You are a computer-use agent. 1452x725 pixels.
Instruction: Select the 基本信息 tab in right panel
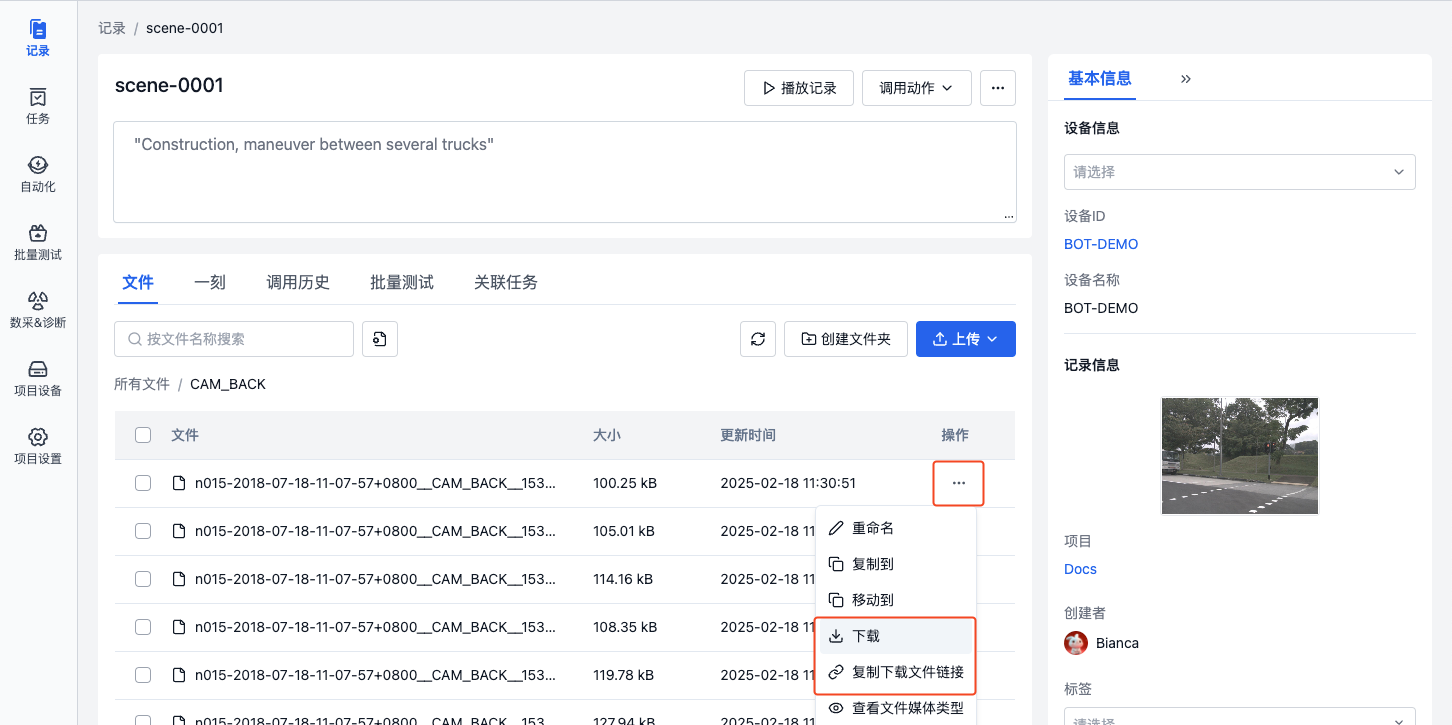(x=1100, y=78)
